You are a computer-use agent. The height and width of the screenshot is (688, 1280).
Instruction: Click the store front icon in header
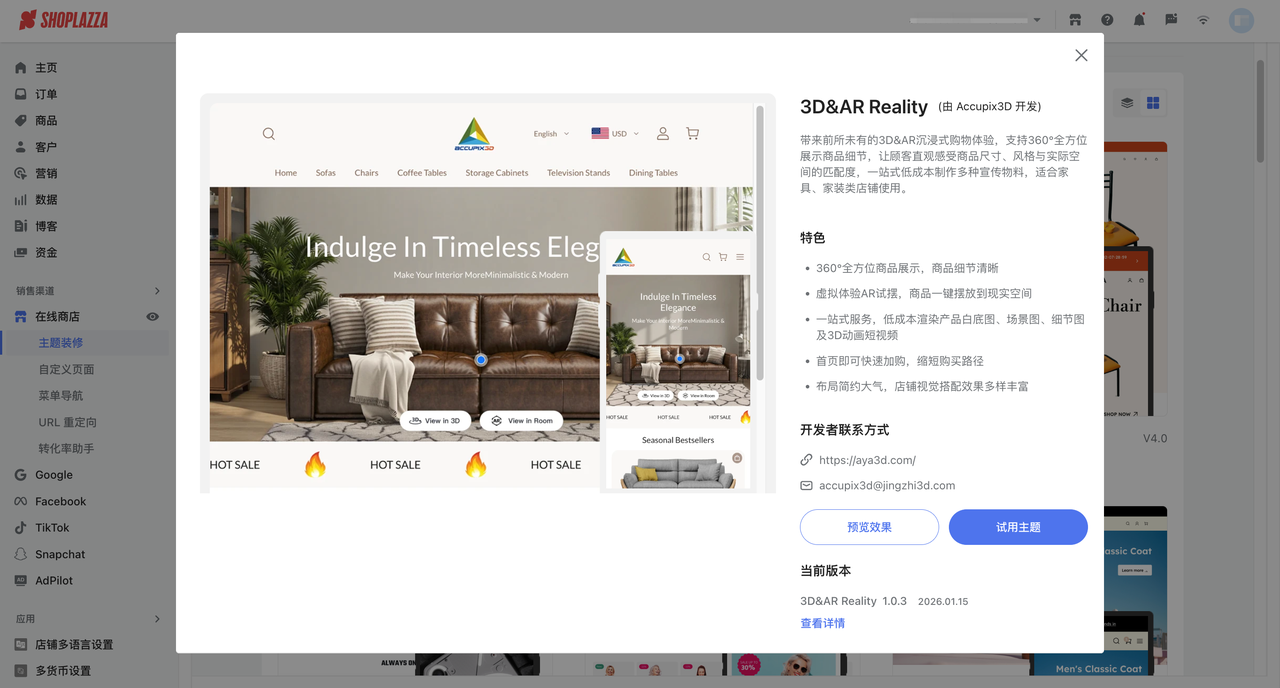click(1075, 20)
